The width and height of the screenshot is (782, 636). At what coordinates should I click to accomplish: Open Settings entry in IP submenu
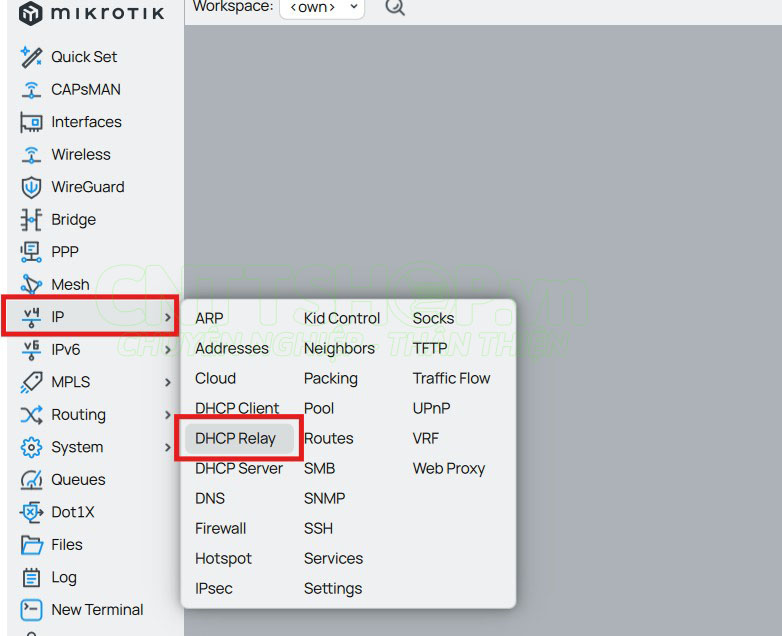click(x=333, y=589)
